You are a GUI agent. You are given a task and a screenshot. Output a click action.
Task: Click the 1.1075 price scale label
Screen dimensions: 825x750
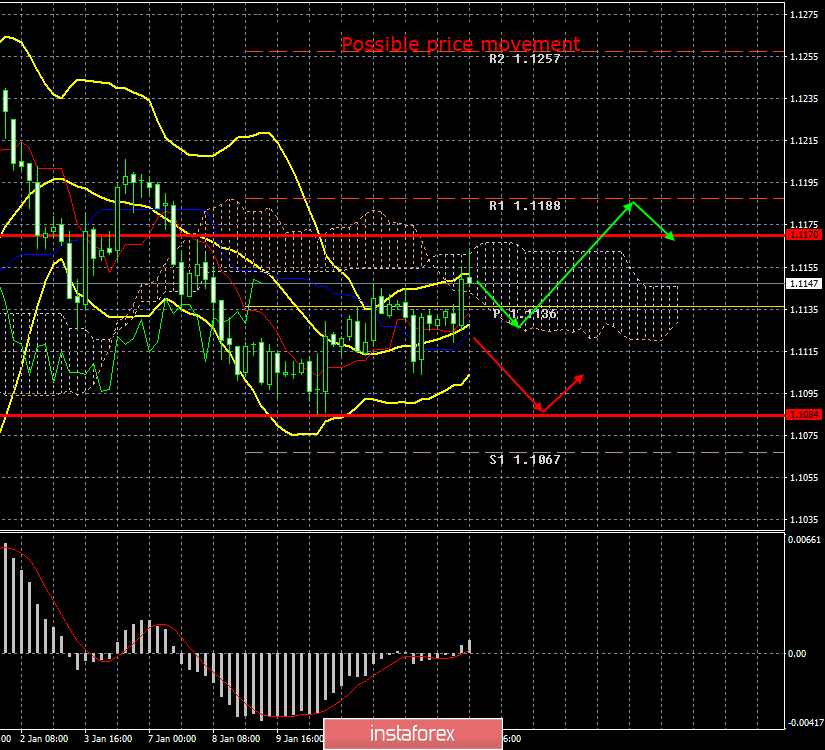[x=804, y=436]
